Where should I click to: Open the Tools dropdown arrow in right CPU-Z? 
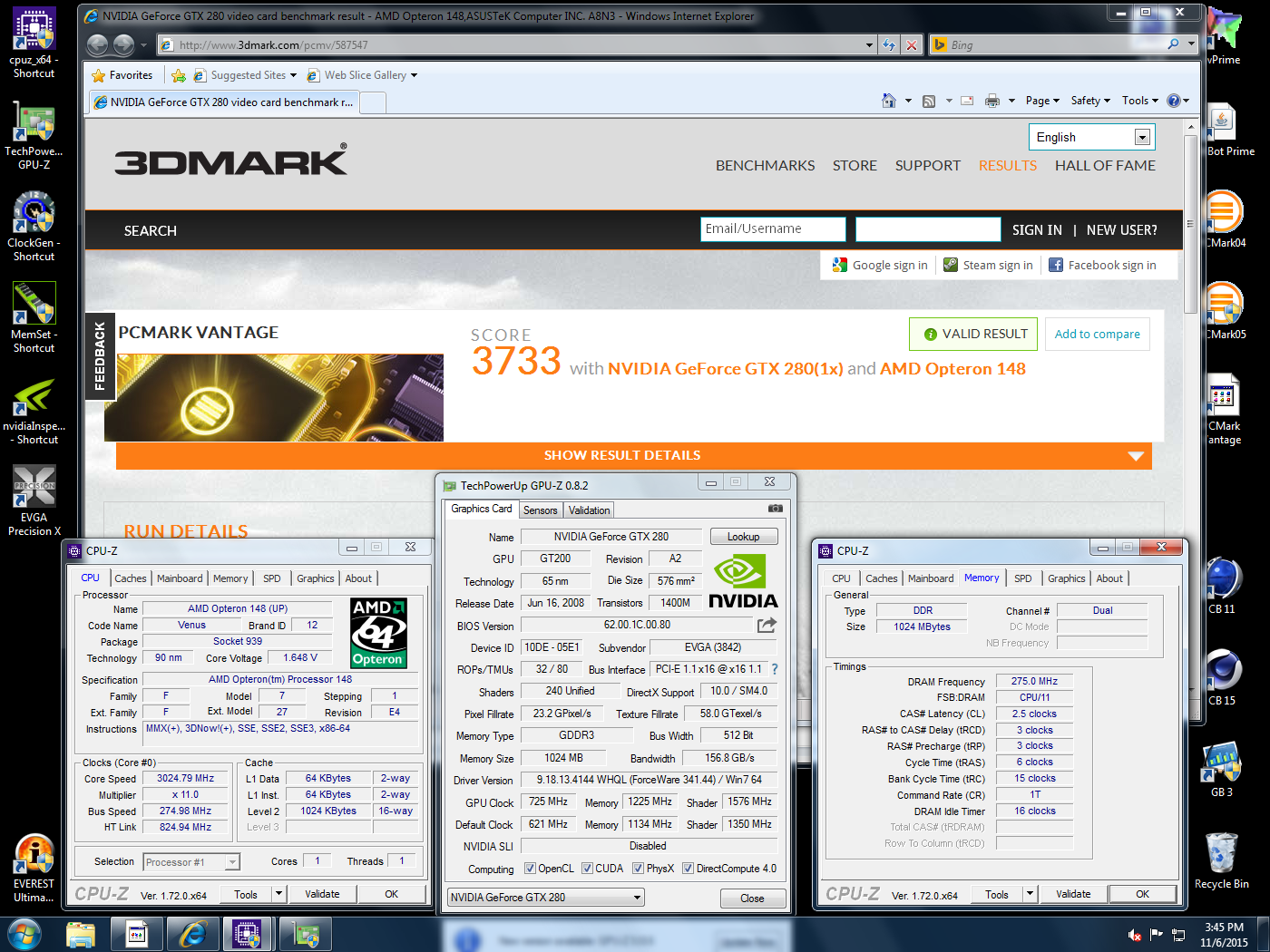tap(1030, 893)
